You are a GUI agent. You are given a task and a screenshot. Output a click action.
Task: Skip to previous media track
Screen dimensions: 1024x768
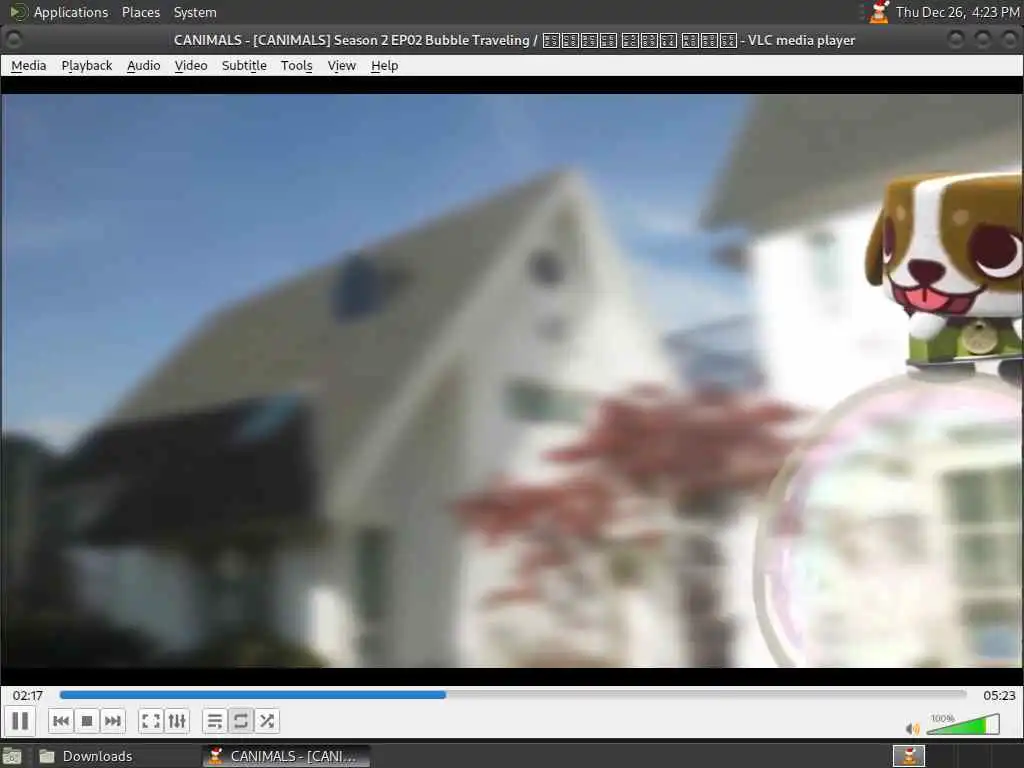[x=61, y=721]
